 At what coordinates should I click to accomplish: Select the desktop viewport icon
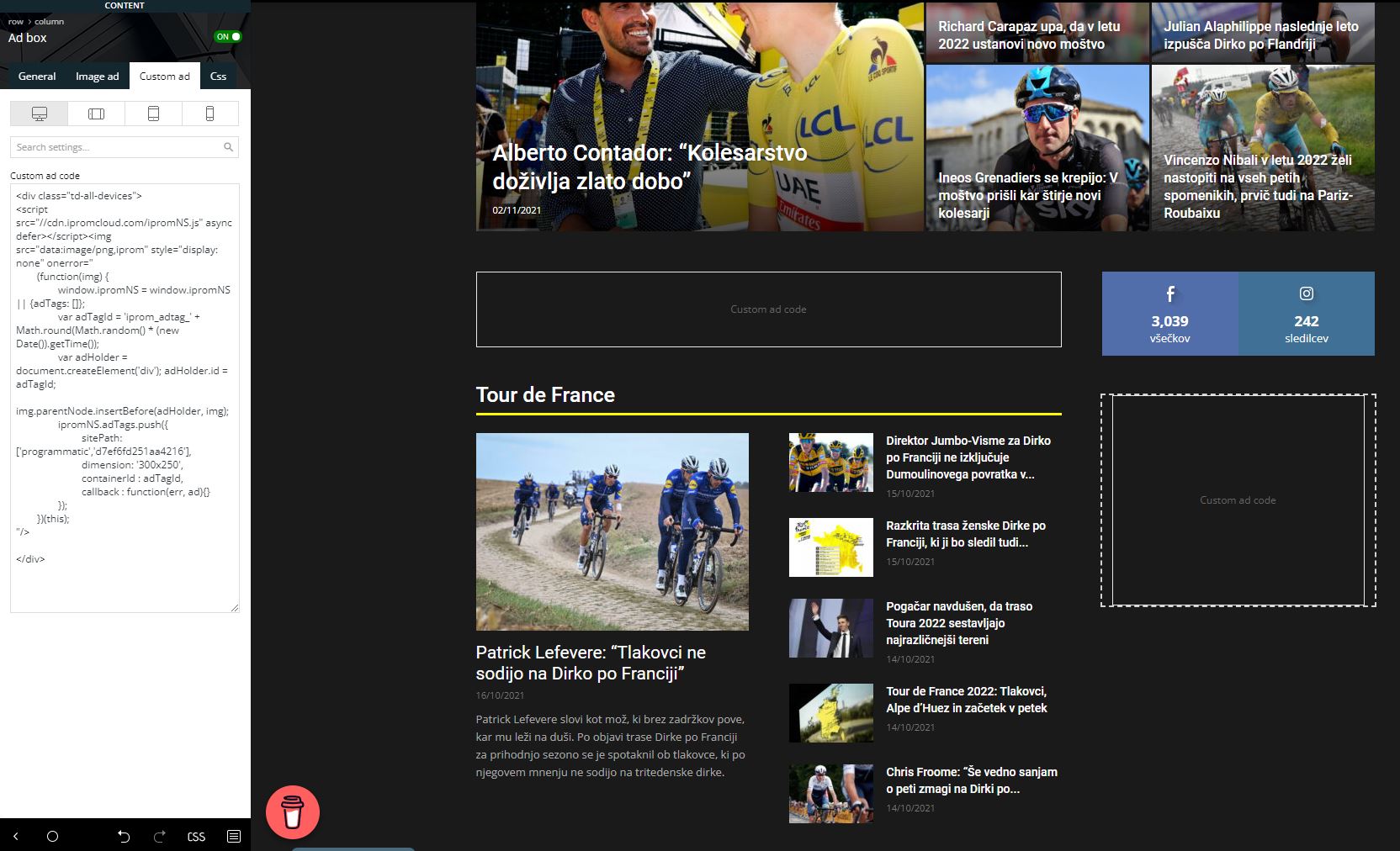(40, 114)
